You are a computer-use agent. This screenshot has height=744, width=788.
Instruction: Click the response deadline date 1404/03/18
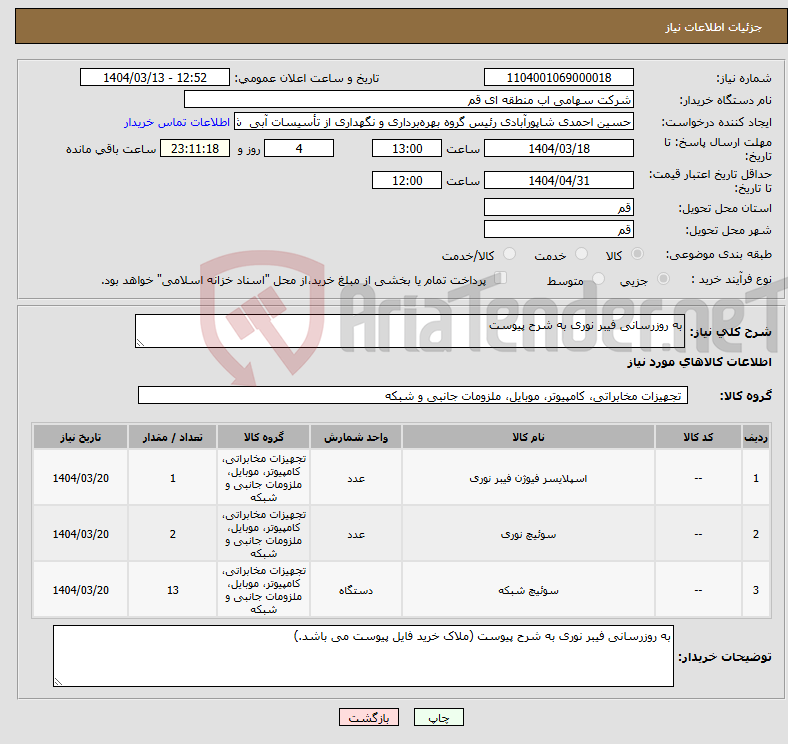pos(558,149)
